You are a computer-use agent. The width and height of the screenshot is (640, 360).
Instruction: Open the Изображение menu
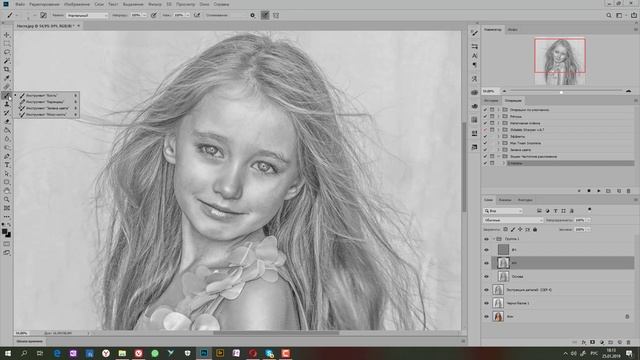[x=77, y=4]
